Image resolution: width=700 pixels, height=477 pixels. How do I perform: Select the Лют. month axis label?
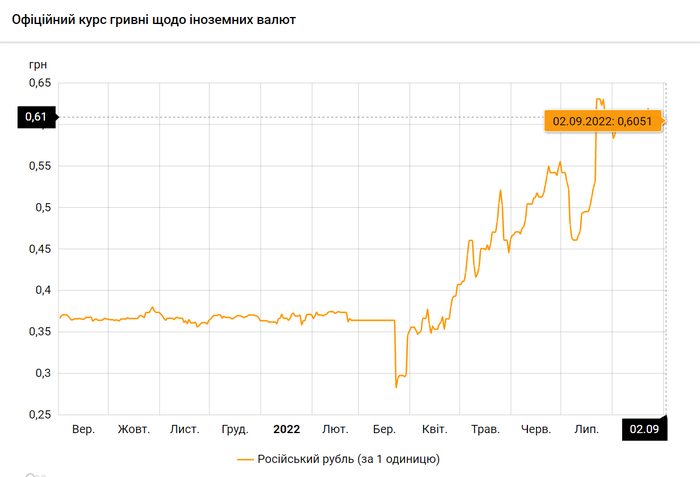click(x=335, y=429)
